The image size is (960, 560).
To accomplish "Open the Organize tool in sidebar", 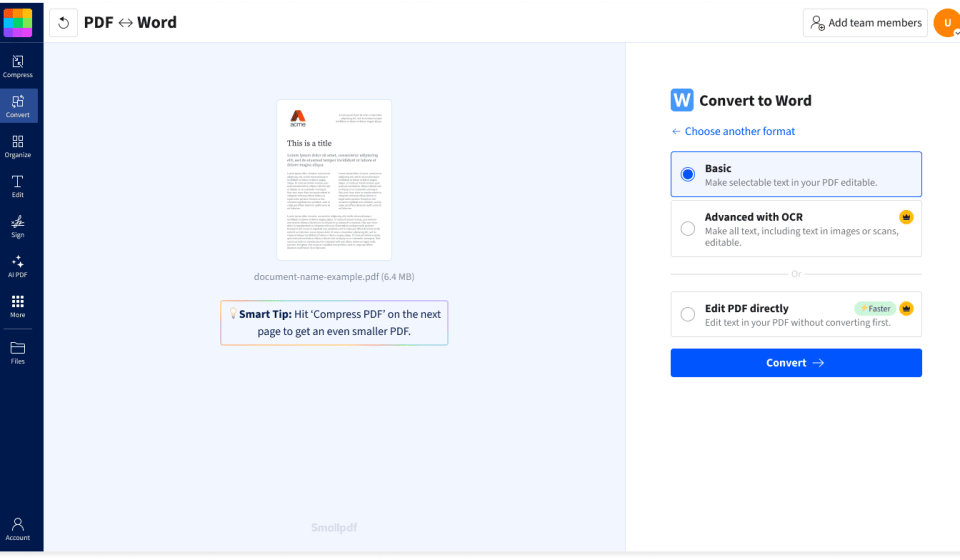I will point(18,146).
